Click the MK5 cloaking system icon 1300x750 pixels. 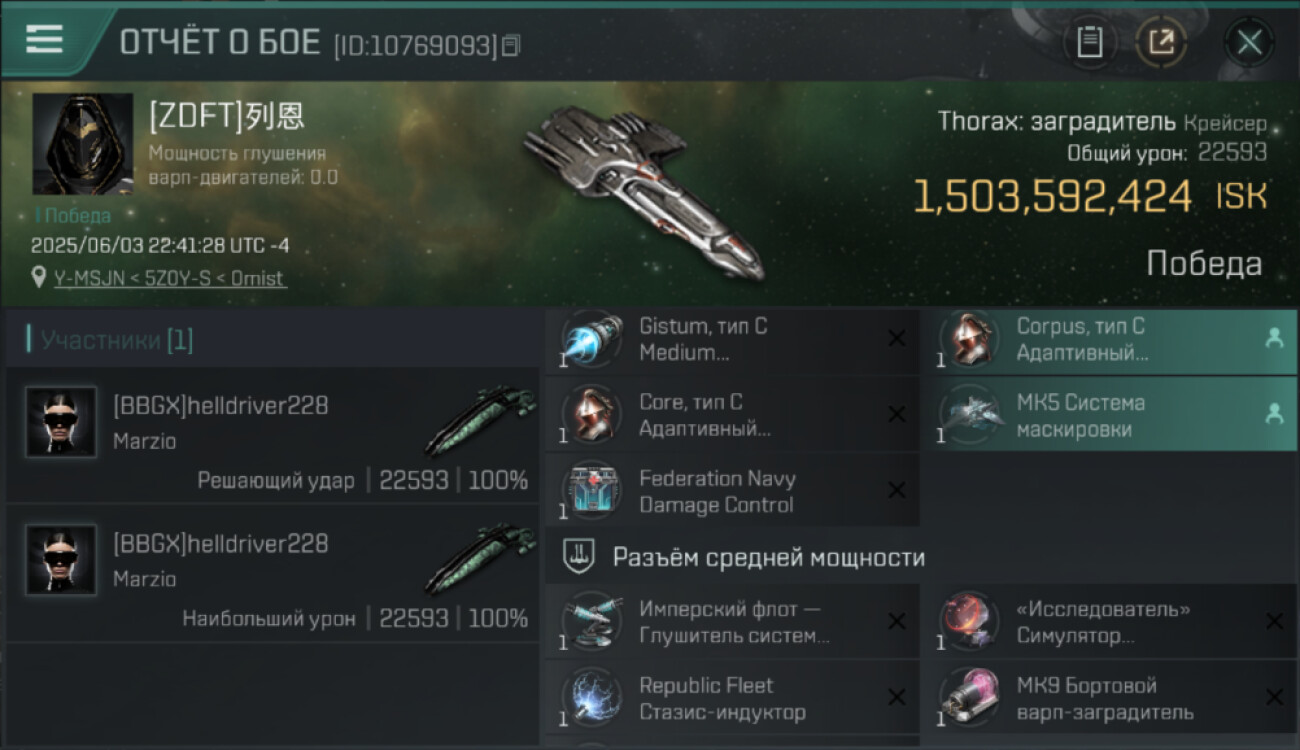tap(969, 415)
